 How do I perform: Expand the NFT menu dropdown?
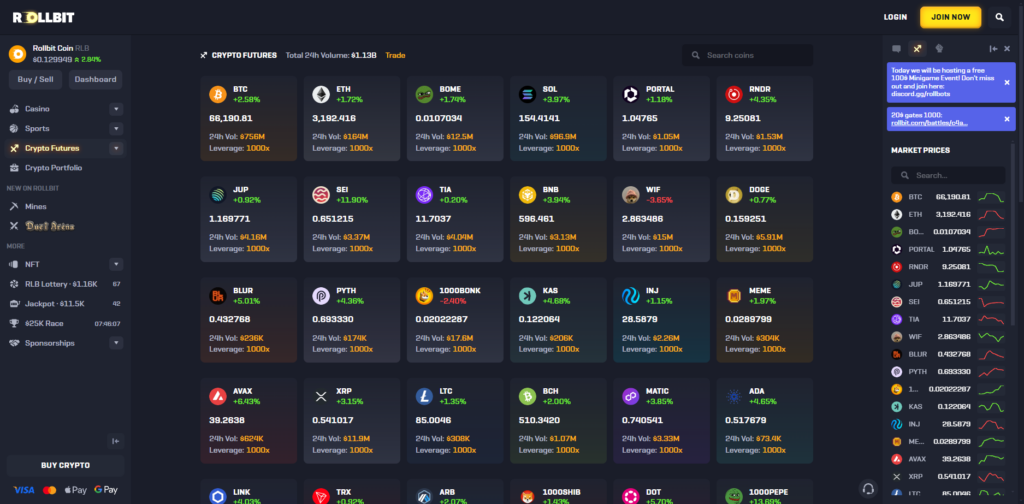click(116, 264)
